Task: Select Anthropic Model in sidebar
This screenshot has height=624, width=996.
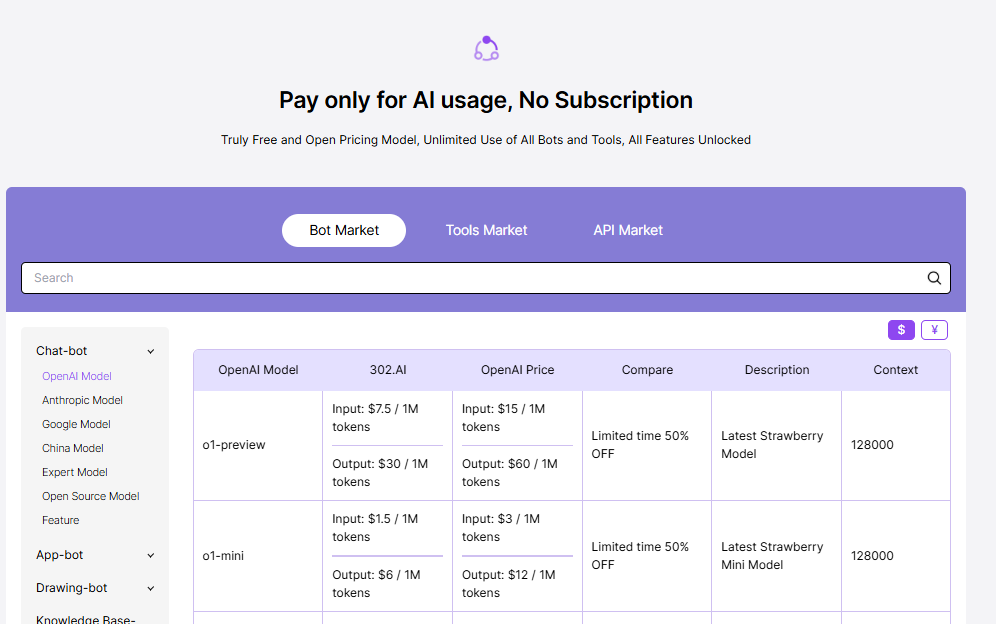Action: pyautogui.click(x=82, y=400)
